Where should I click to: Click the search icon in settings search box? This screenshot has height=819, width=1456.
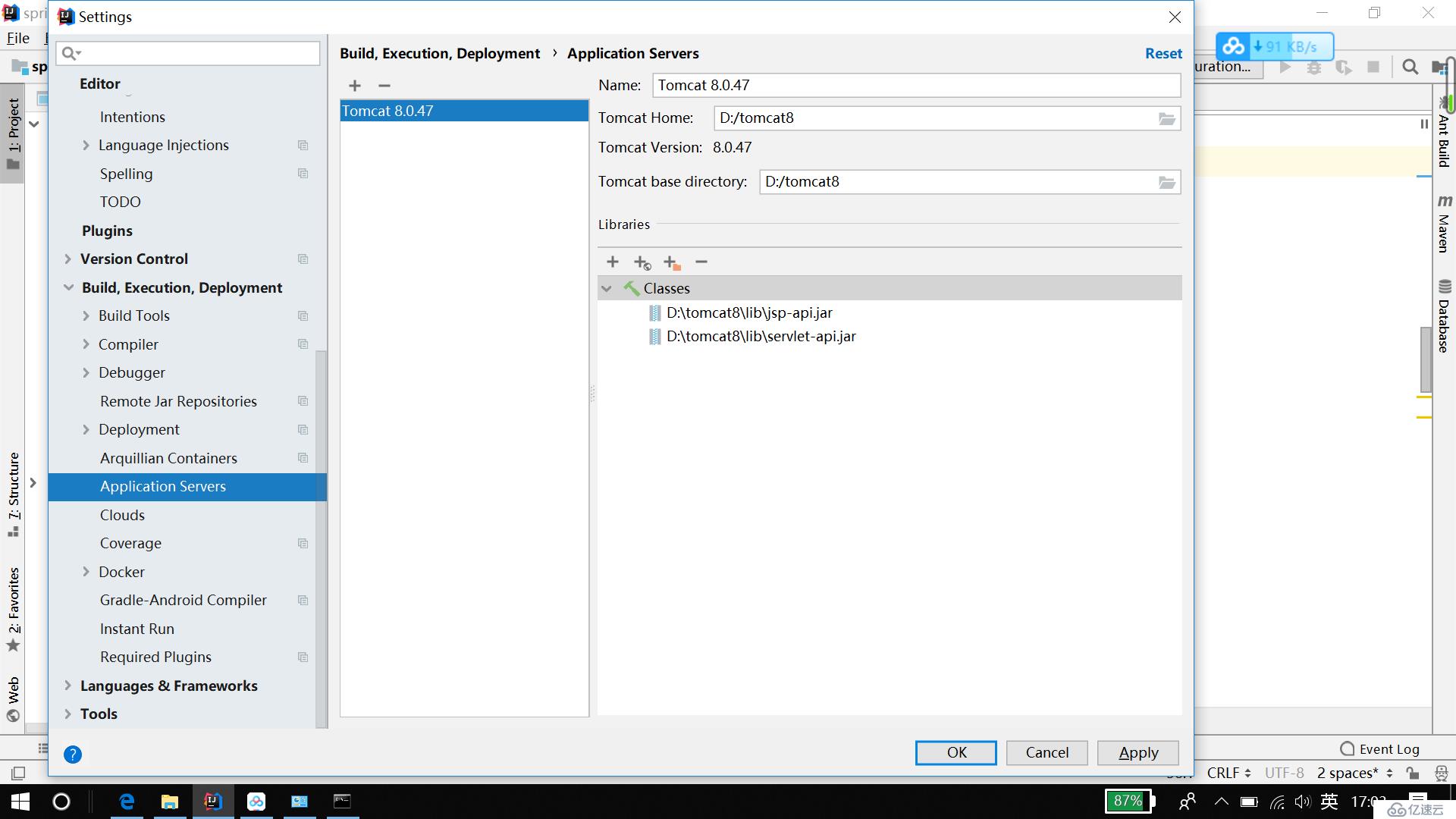pos(71,53)
